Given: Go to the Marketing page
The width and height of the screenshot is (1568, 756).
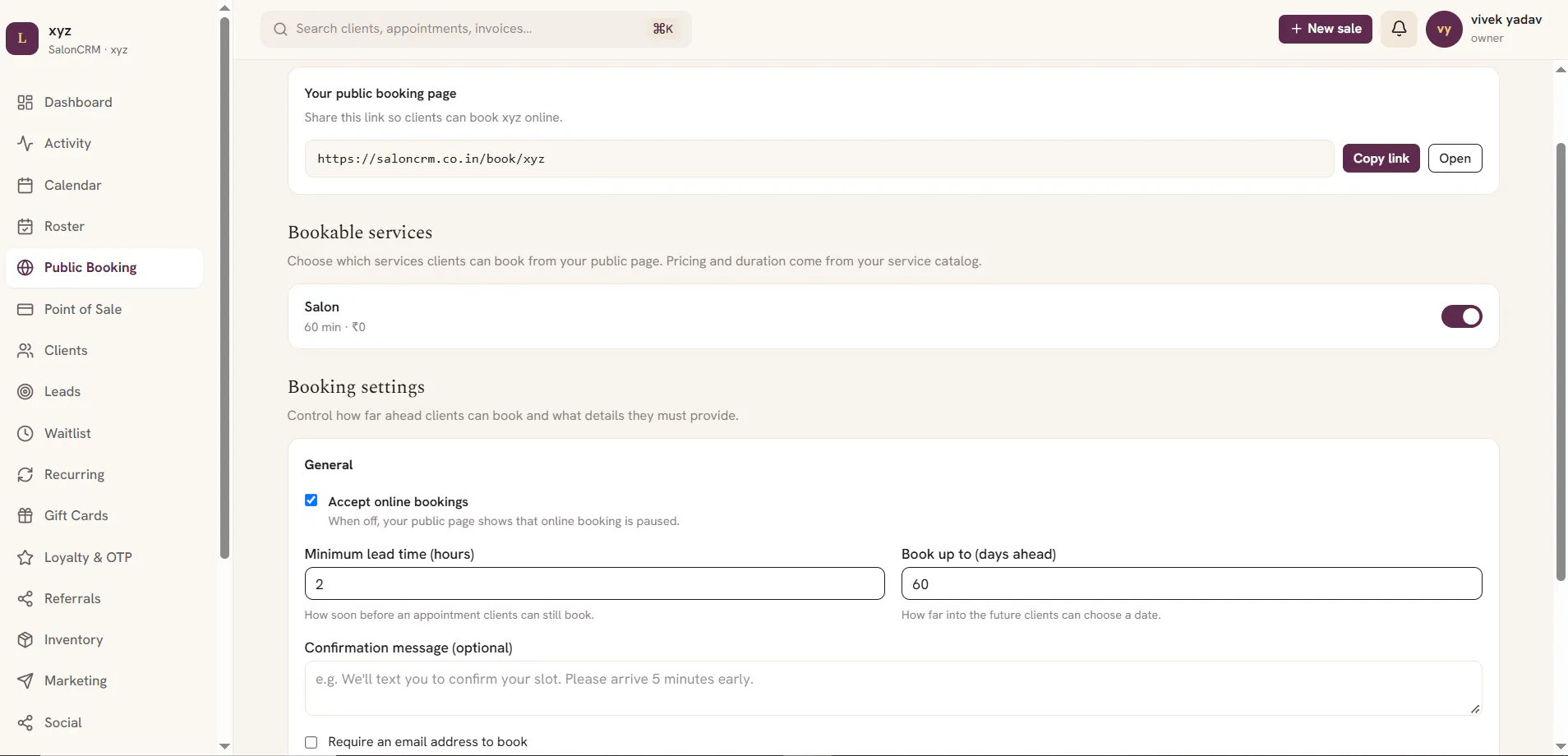Looking at the screenshot, I should coord(104,680).
